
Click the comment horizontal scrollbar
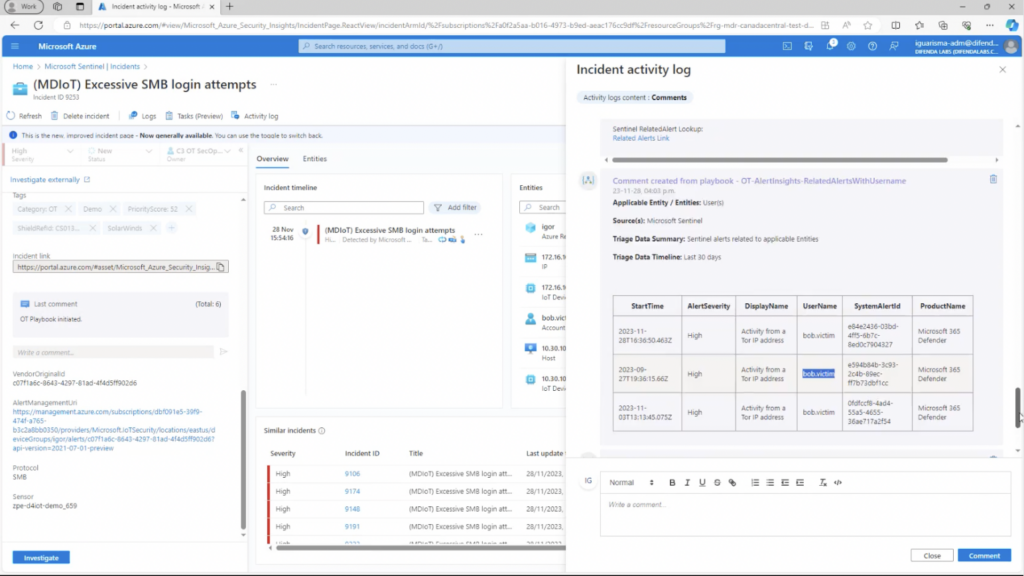point(780,160)
